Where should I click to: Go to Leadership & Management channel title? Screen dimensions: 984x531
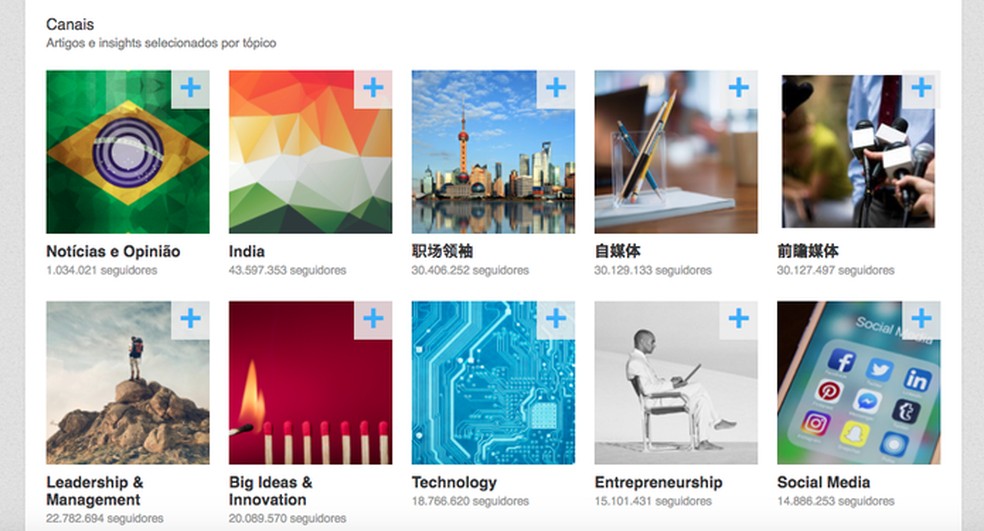coord(95,491)
